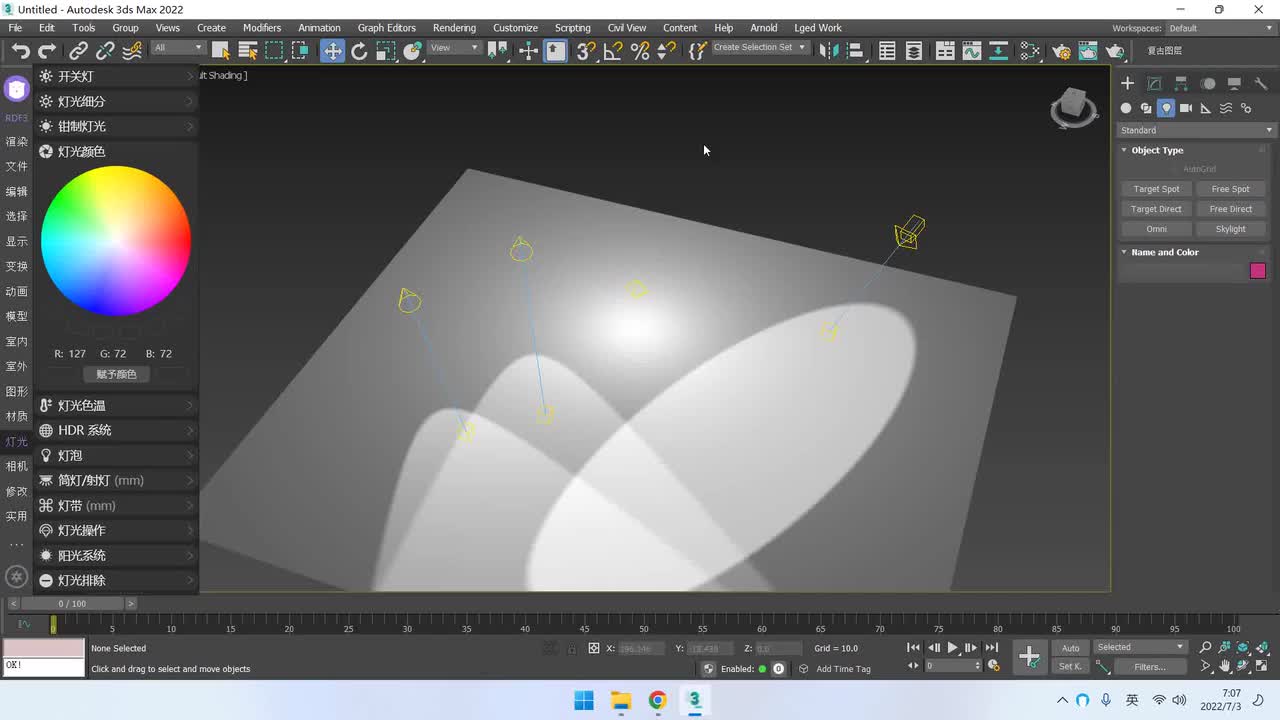Open the Layer Explorer icon
The image size is (1280, 720).
click(914, 51)
